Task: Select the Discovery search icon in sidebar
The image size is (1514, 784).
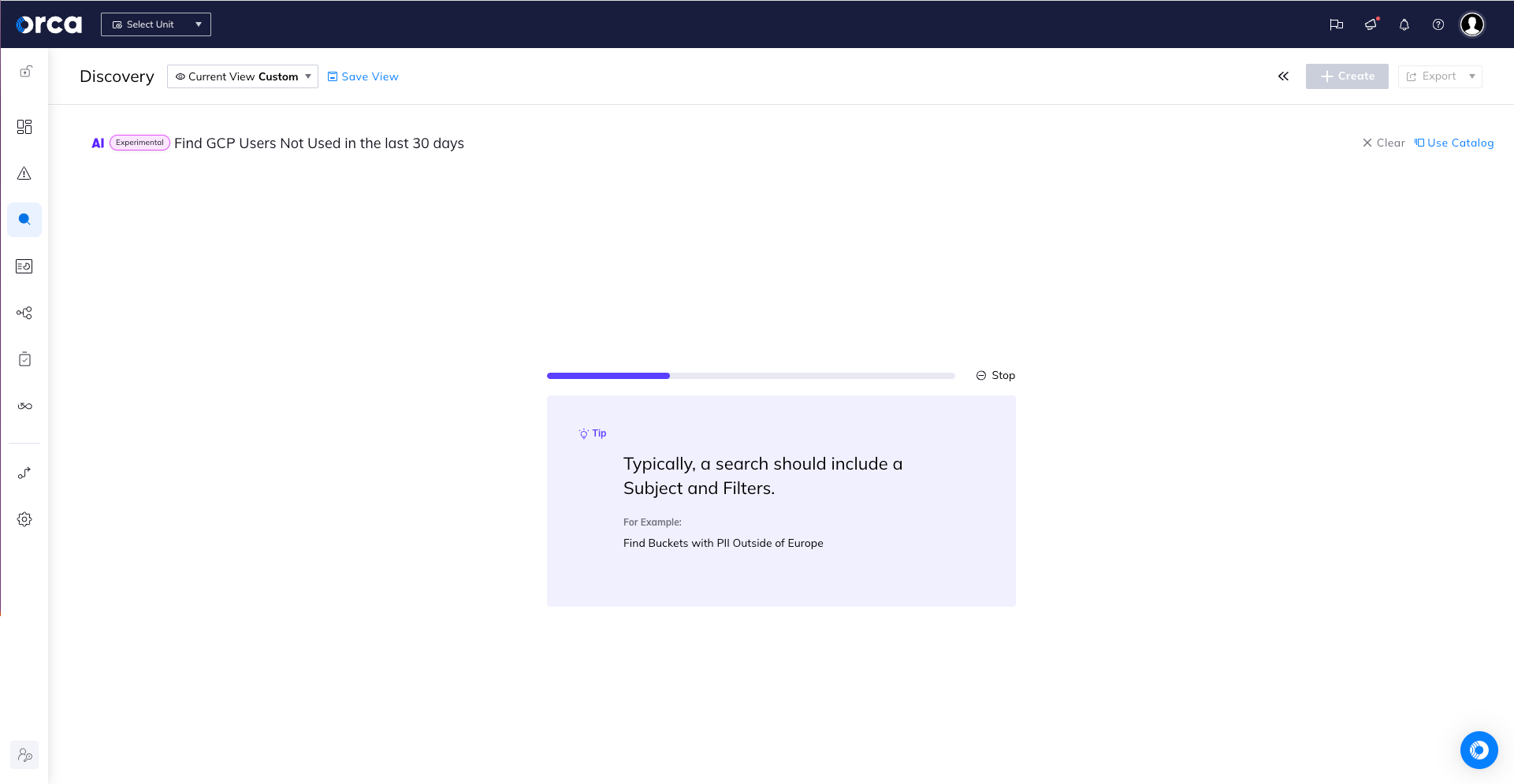Action: 24,220
